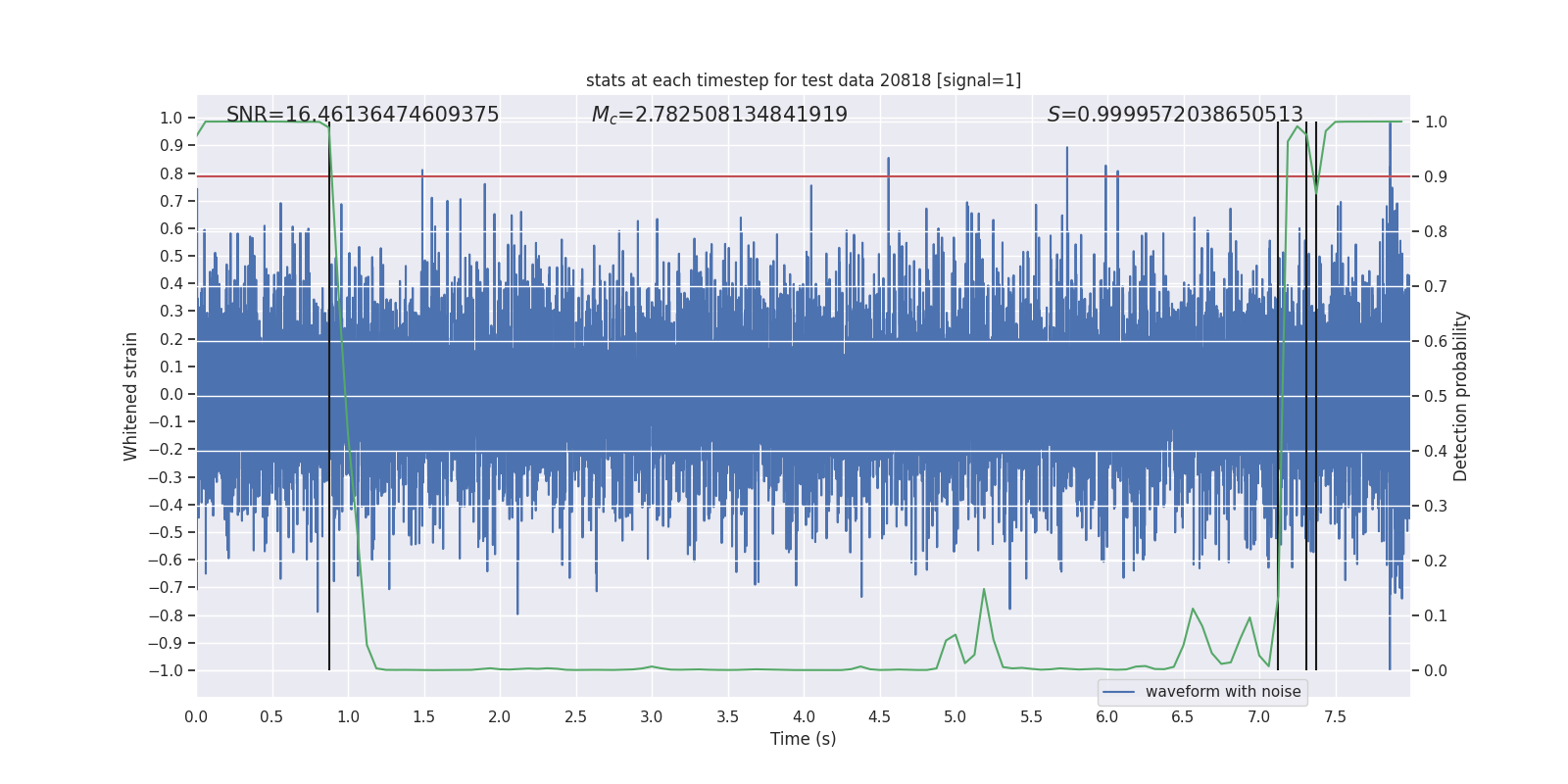Viewport: 1568px width, 784px height.
Task: Choose the 0.3 Detection probability tick label
Action: [x=1436, y=506]
